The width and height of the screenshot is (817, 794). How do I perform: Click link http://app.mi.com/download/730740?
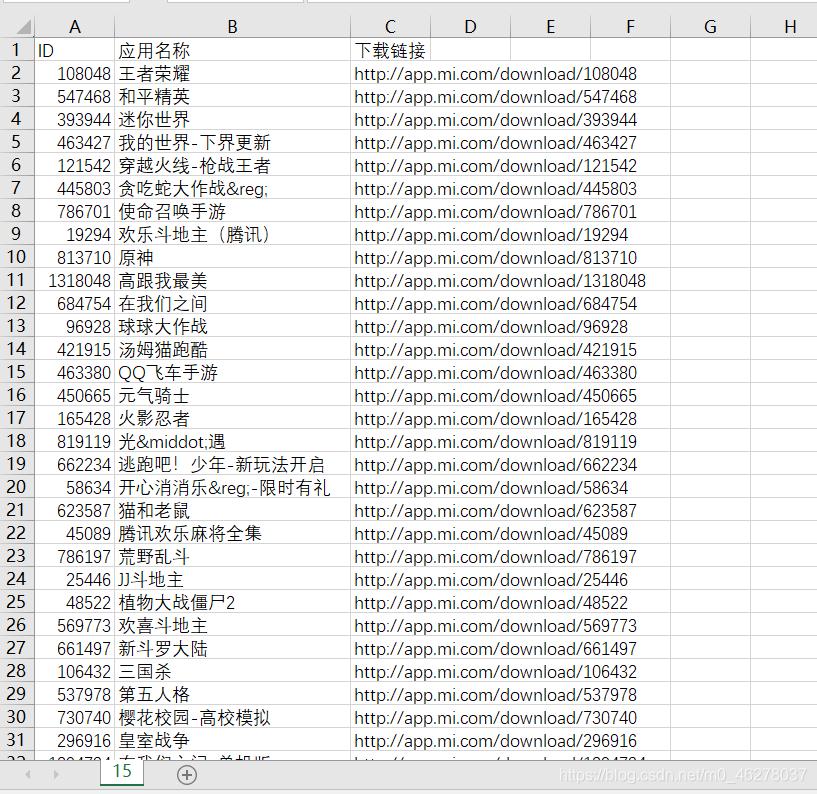[x=496, y=718]
